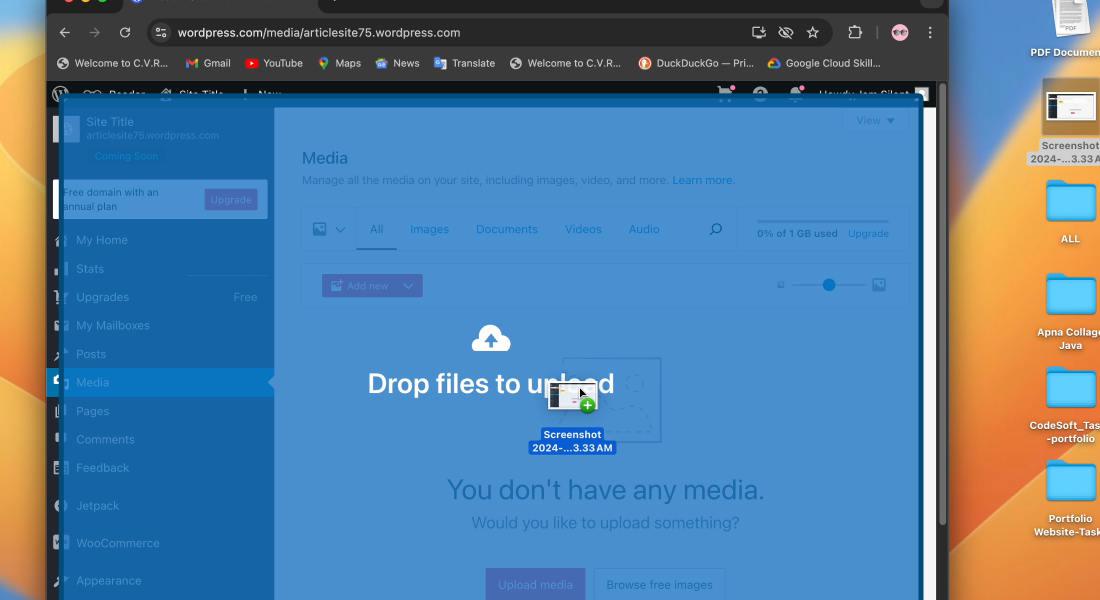Screen dimensions: 1100x600
Task: Open Pages in sidebar
Action: (x=93, y=411)
